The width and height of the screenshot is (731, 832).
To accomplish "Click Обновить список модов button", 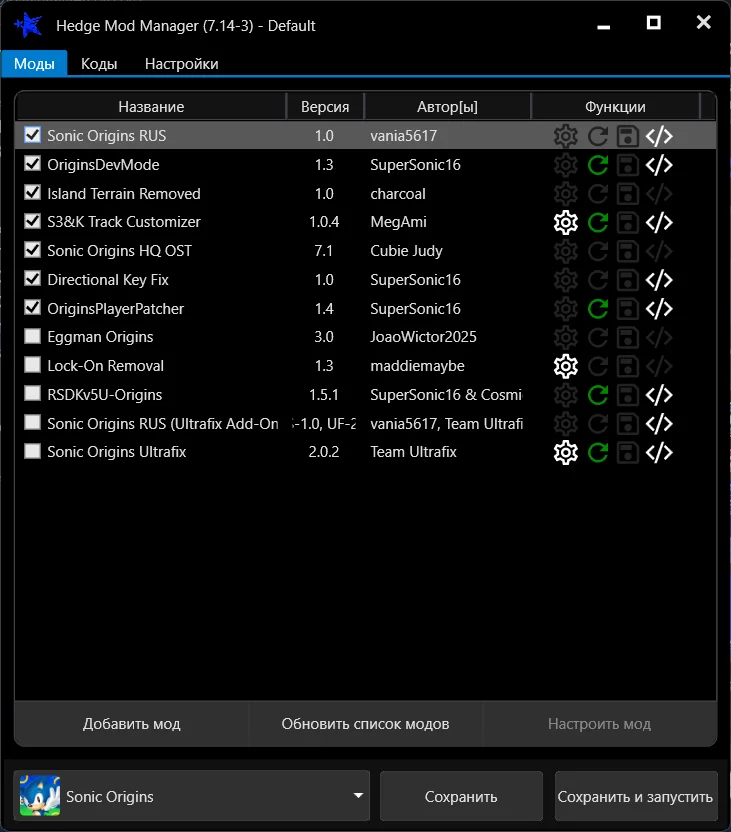I will pyautogui.click(x=366, y=724).
